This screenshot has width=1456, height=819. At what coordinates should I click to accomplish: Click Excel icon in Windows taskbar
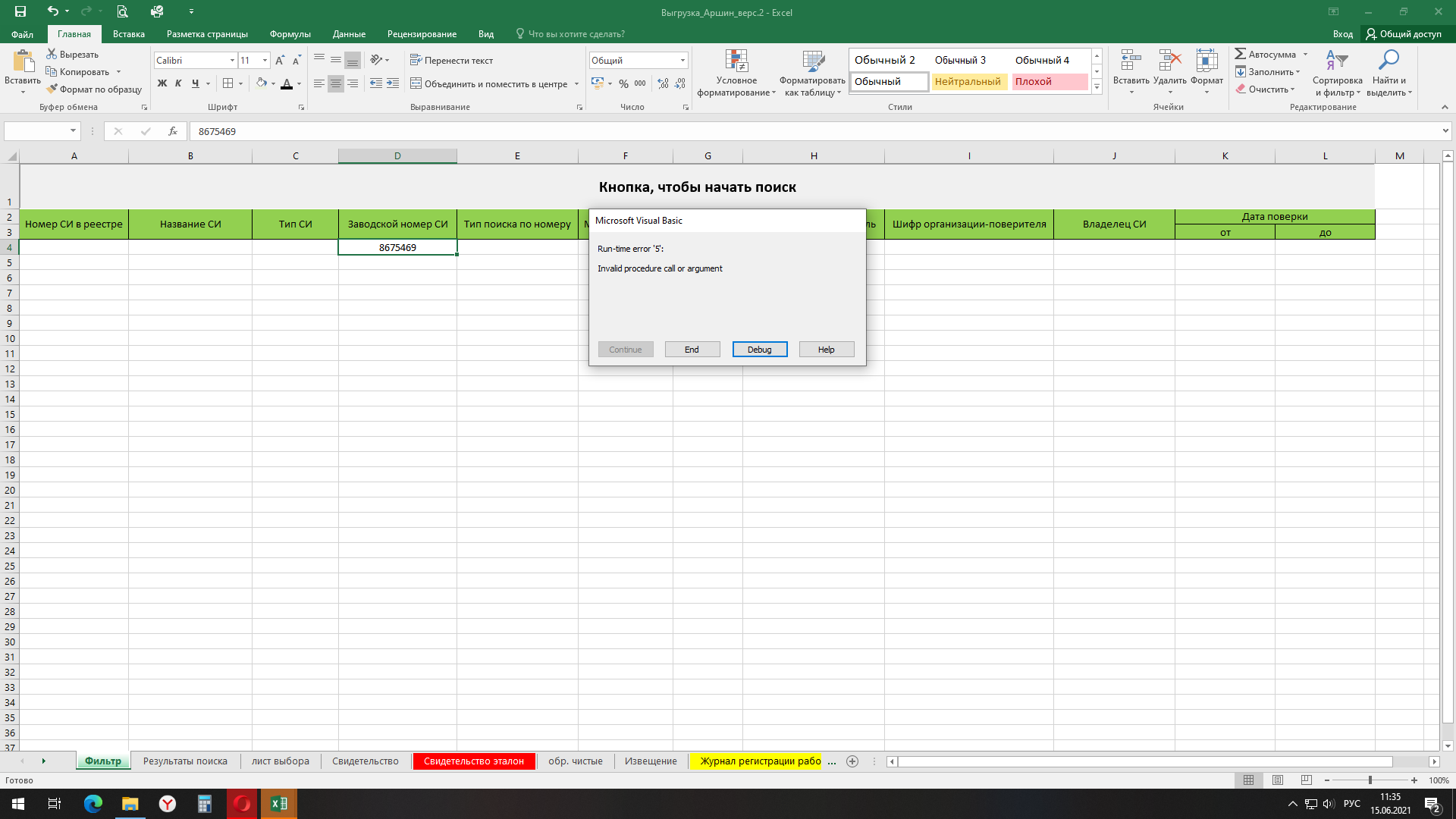[x=278, y=804]
